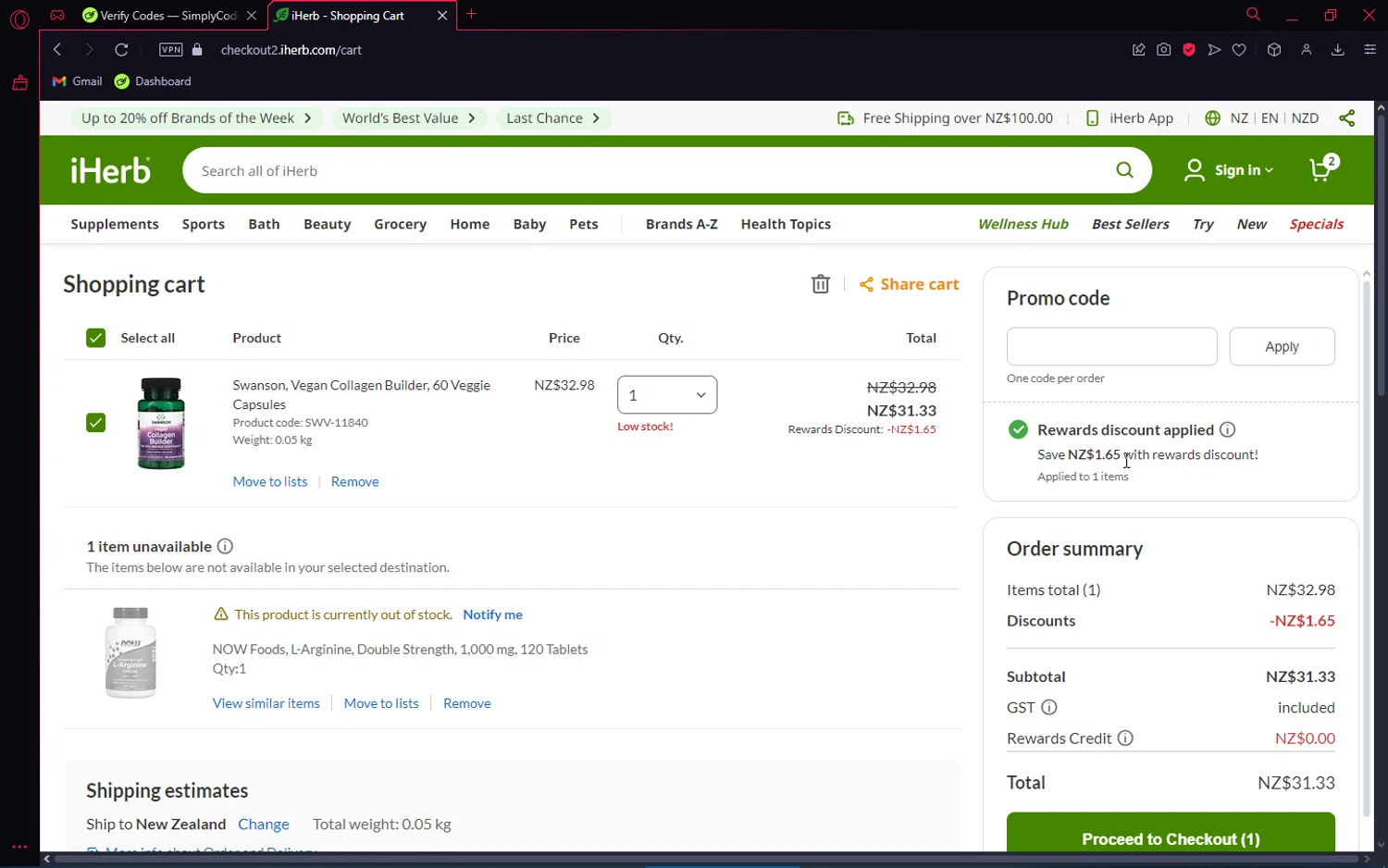Show the GST info tooltip
Screen dimensions: 1388x868
tap(1048, 707)
